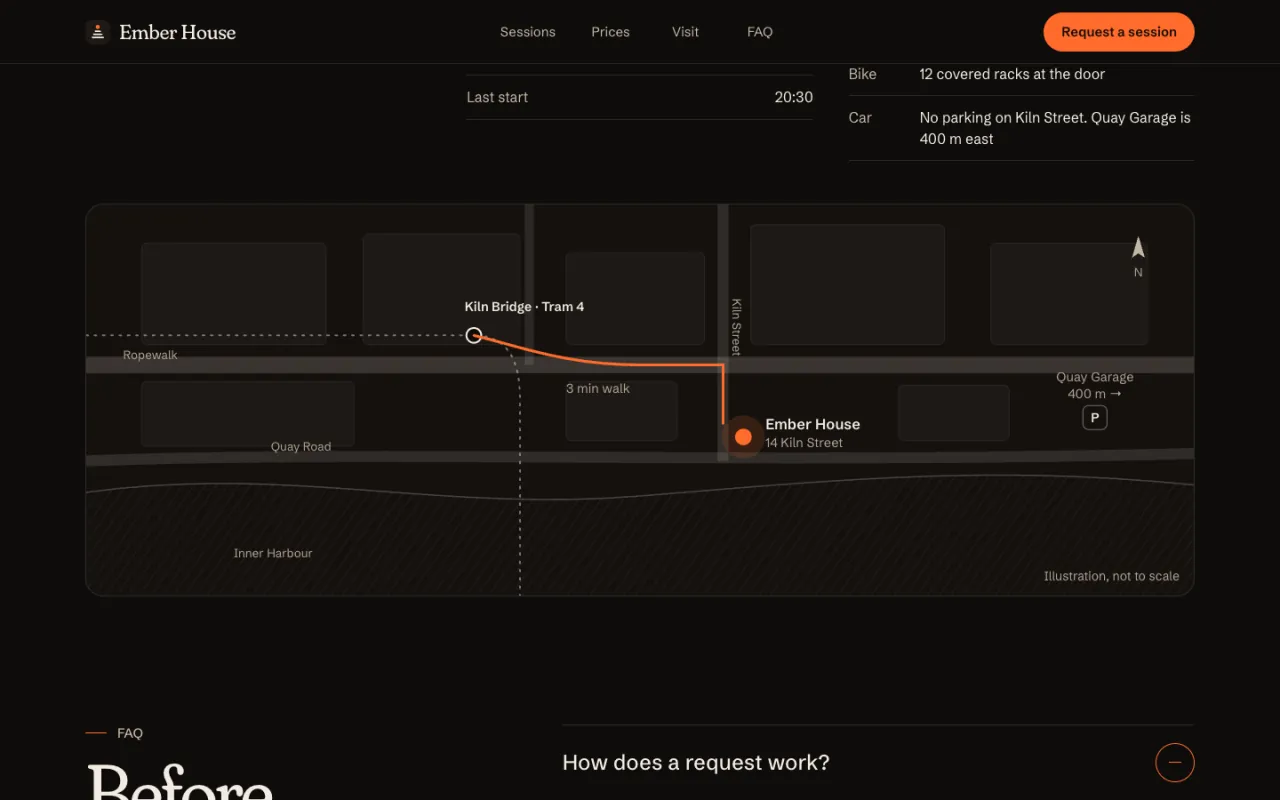Click the "Quay Road" street label
Image resolution: width=1280 pixels, height=800 pixels.
pyautogui.click(x=301, y=447)
